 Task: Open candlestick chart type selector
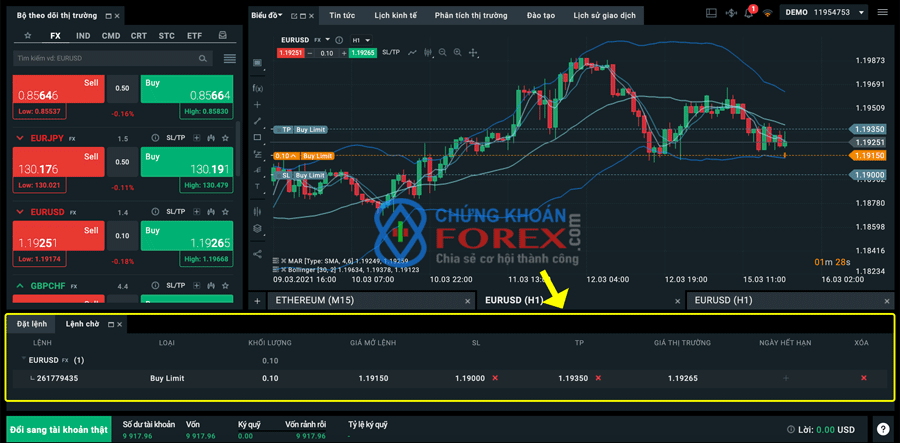(x=428, y=53)
